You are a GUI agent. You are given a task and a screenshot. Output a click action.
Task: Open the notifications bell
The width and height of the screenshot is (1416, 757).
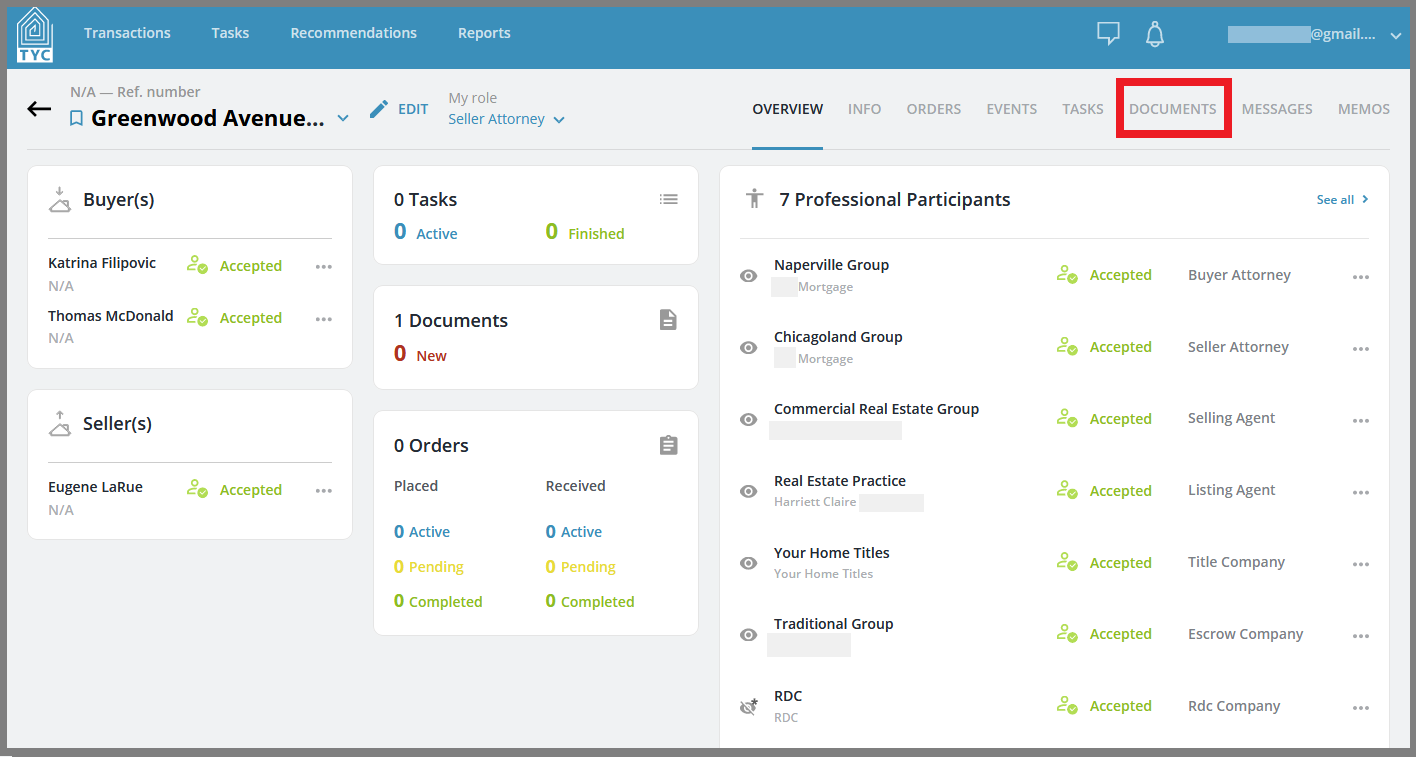click(1155, 34)
